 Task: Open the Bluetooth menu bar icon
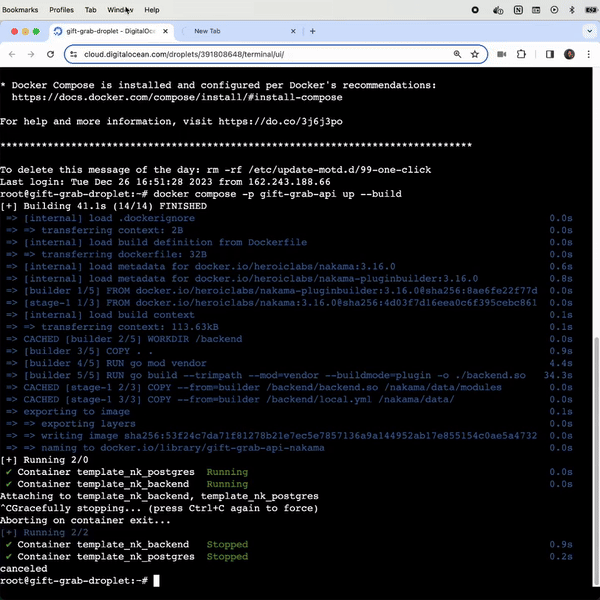[x=572, y=10]
